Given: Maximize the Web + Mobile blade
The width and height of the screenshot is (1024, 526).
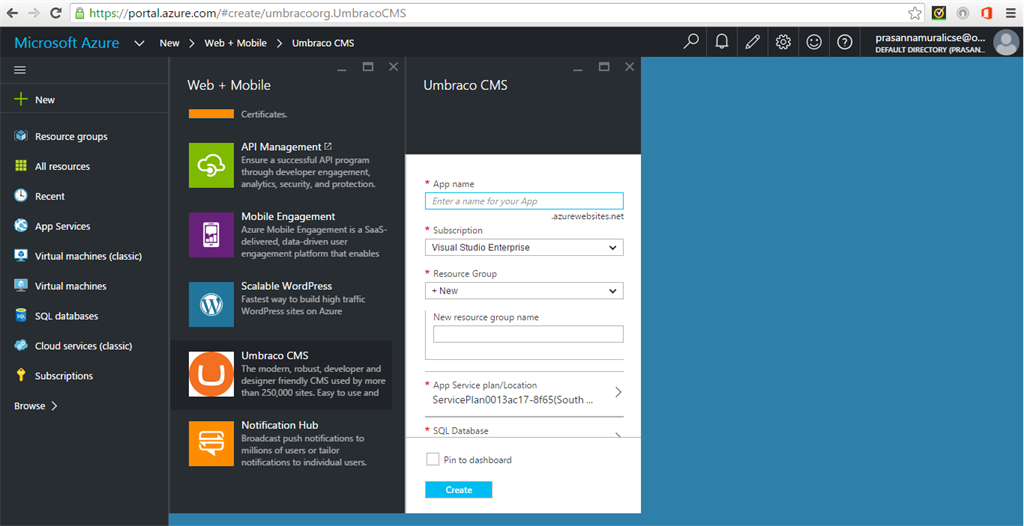Looking at the screenshot, I should pyautogui.click(x=368, y=67).
